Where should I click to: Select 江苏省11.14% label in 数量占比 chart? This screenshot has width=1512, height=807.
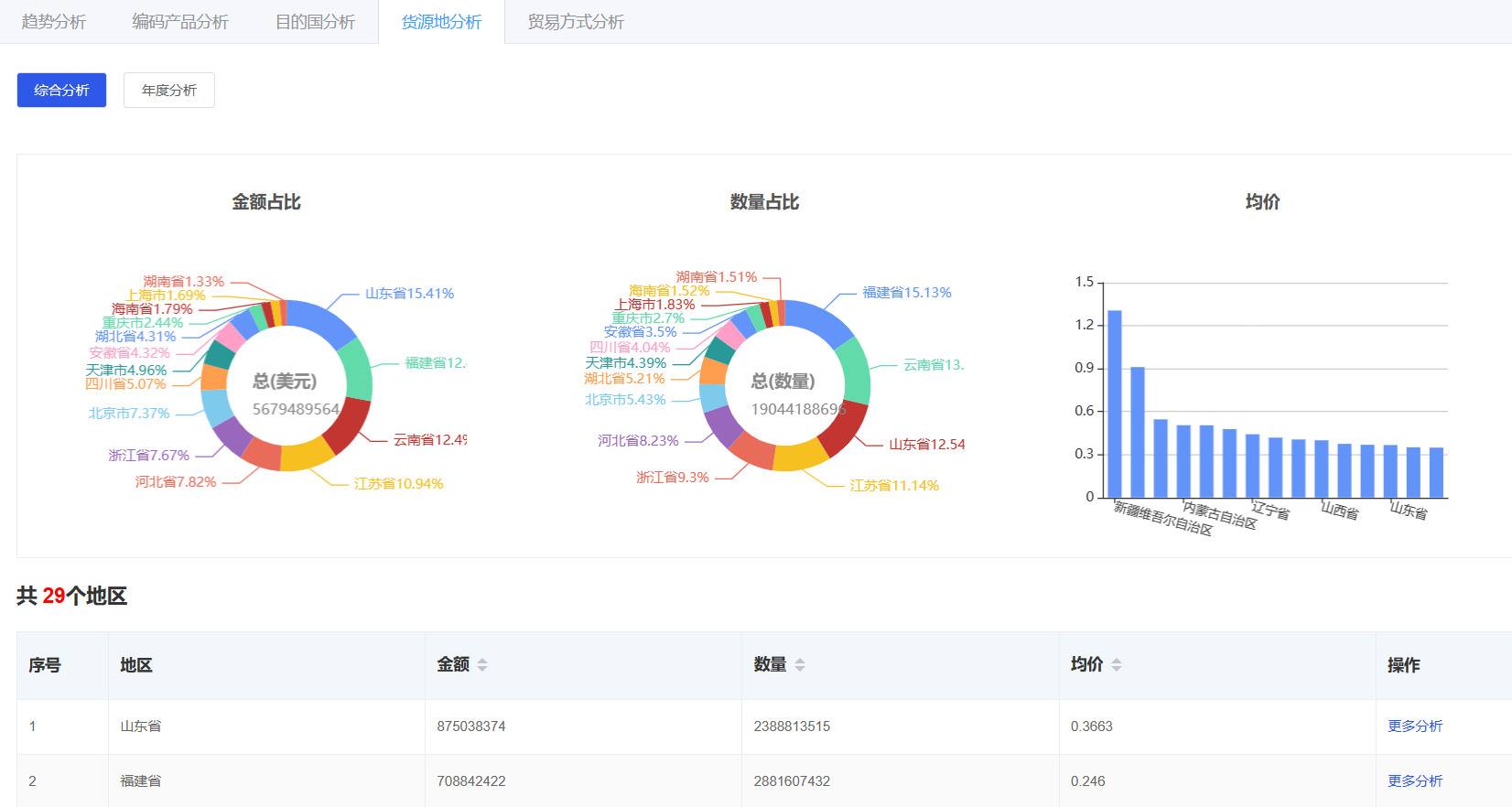click(895, 486)
